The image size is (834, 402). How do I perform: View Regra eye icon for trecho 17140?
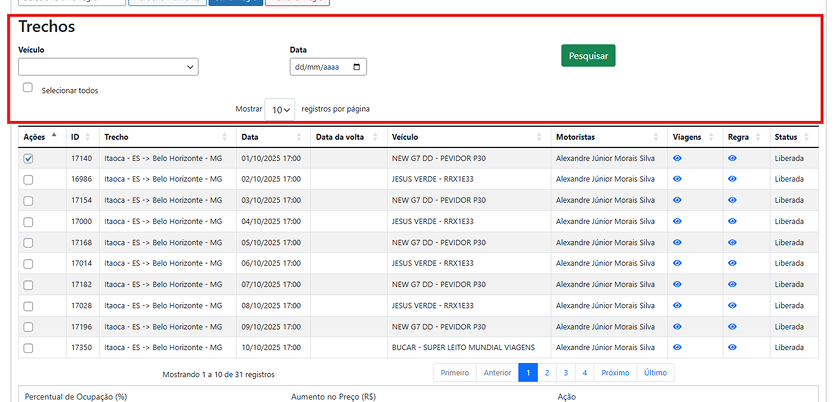pos(732,158)
